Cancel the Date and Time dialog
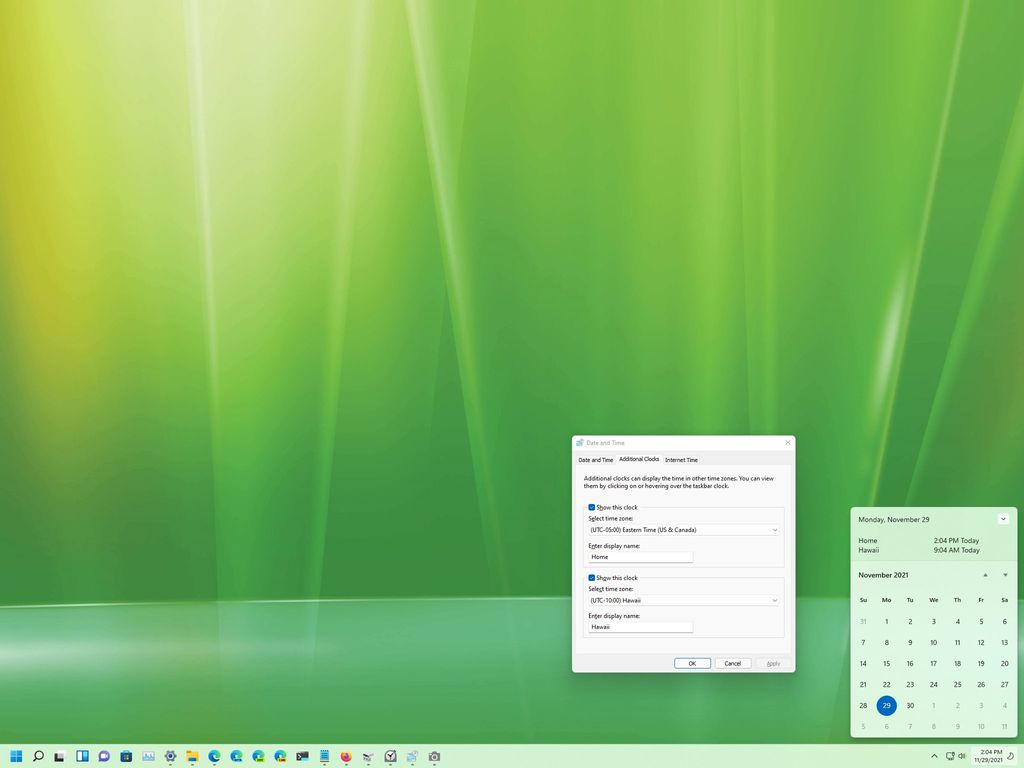This screenshot has width=1024, height=768. pyautogui.click(x=732, y=663)
